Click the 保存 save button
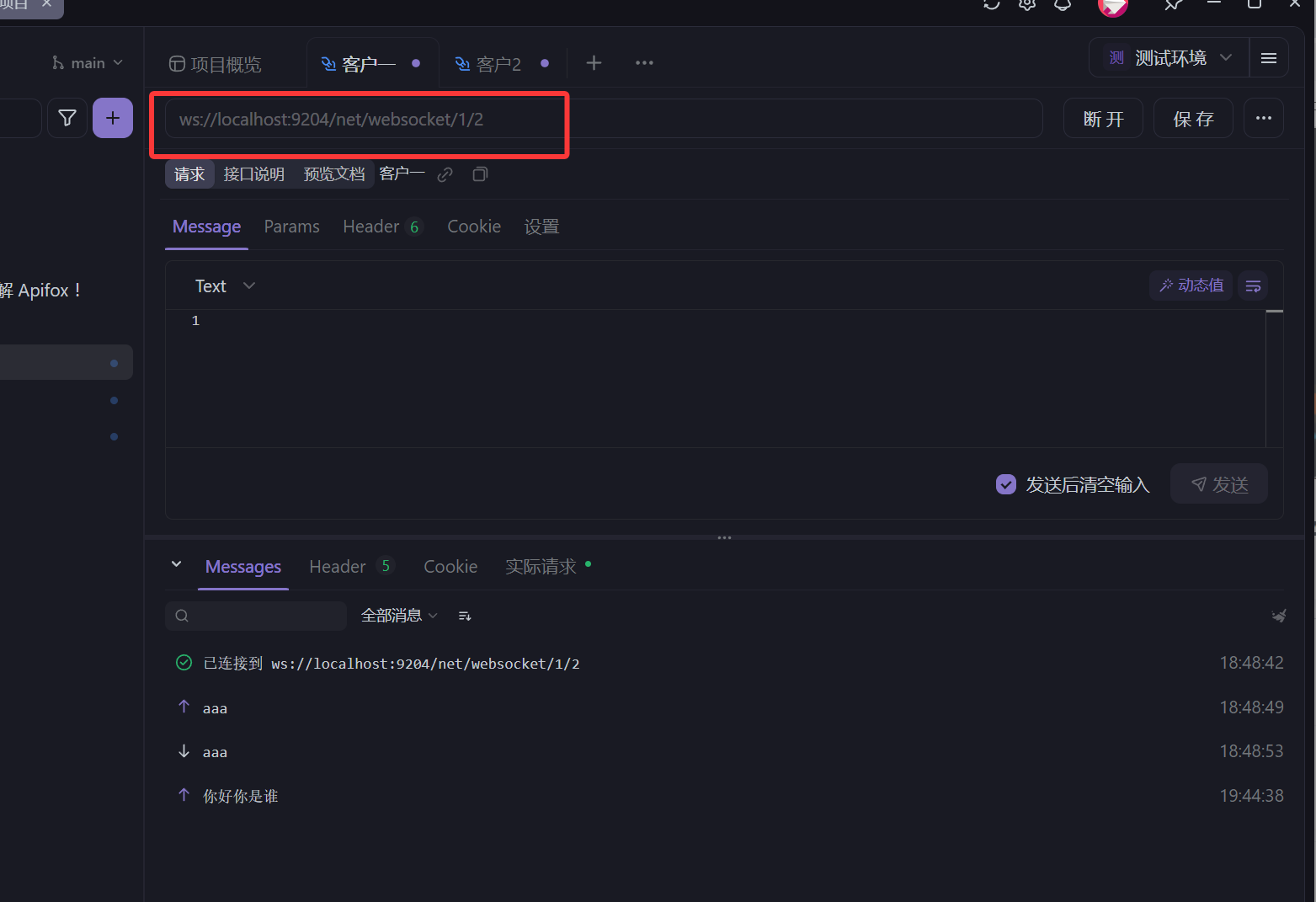This screenshot has height=902, width=1316. pos(1193,119)
